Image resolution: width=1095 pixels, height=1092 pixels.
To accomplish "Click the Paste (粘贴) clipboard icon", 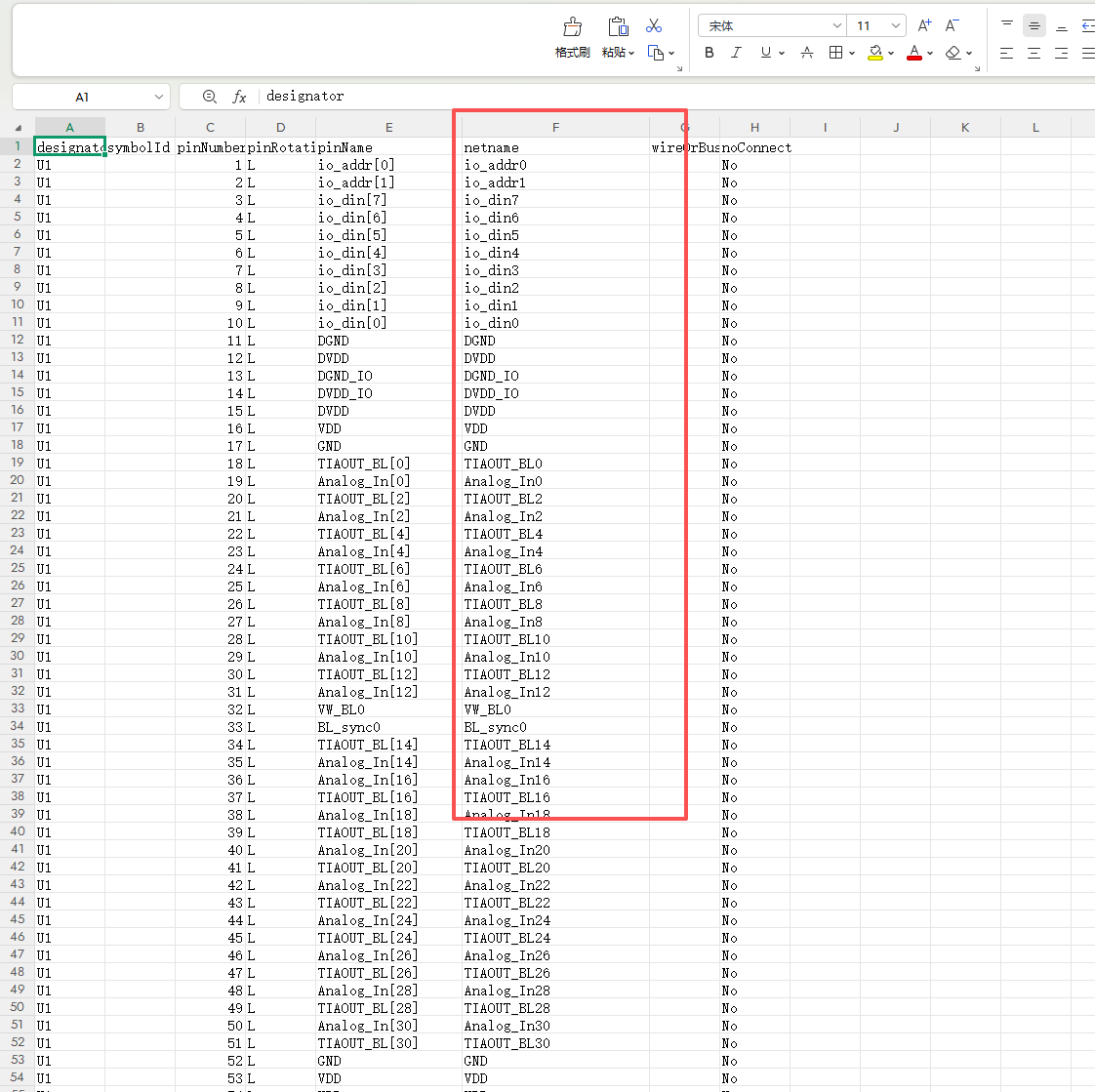I will pyautogui.click(x=618, y=27).
